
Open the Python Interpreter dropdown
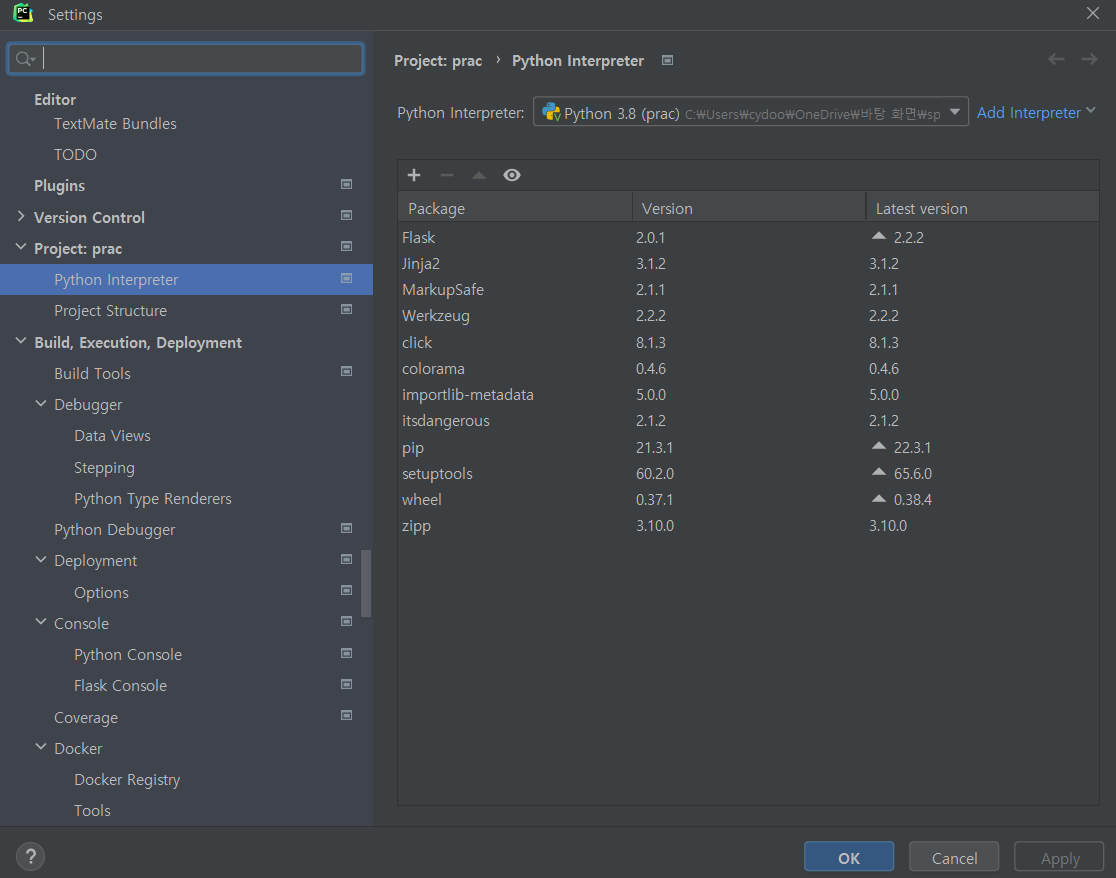click(750, 112)
